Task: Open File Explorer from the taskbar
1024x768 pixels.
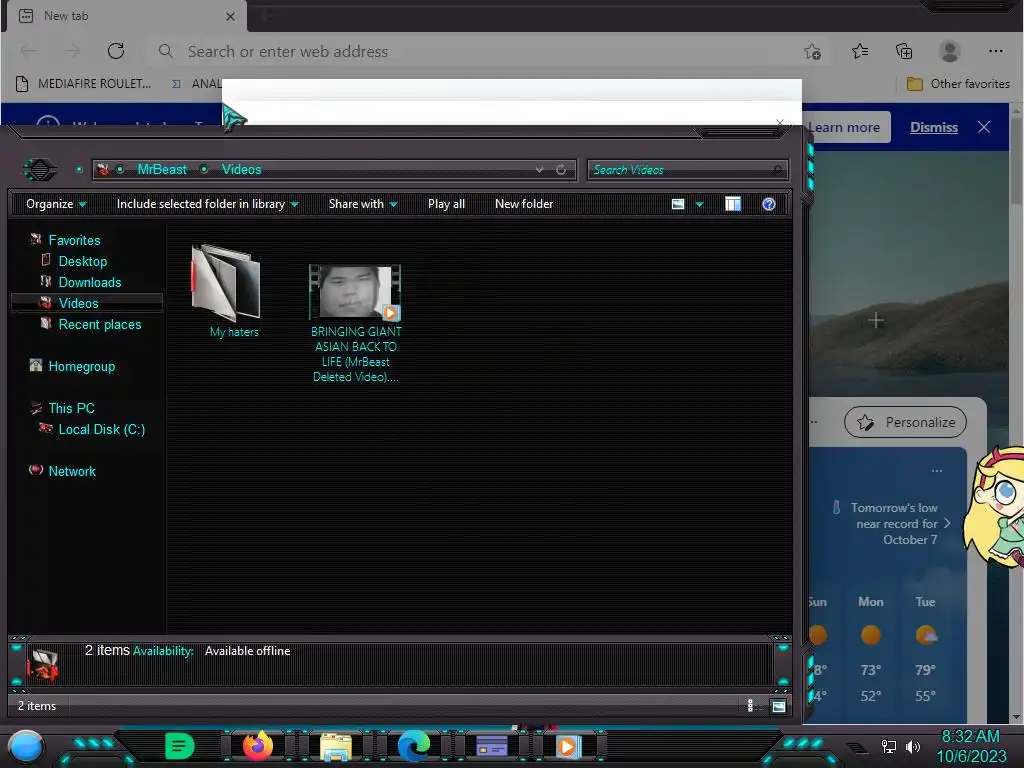Action: point(336,746)
